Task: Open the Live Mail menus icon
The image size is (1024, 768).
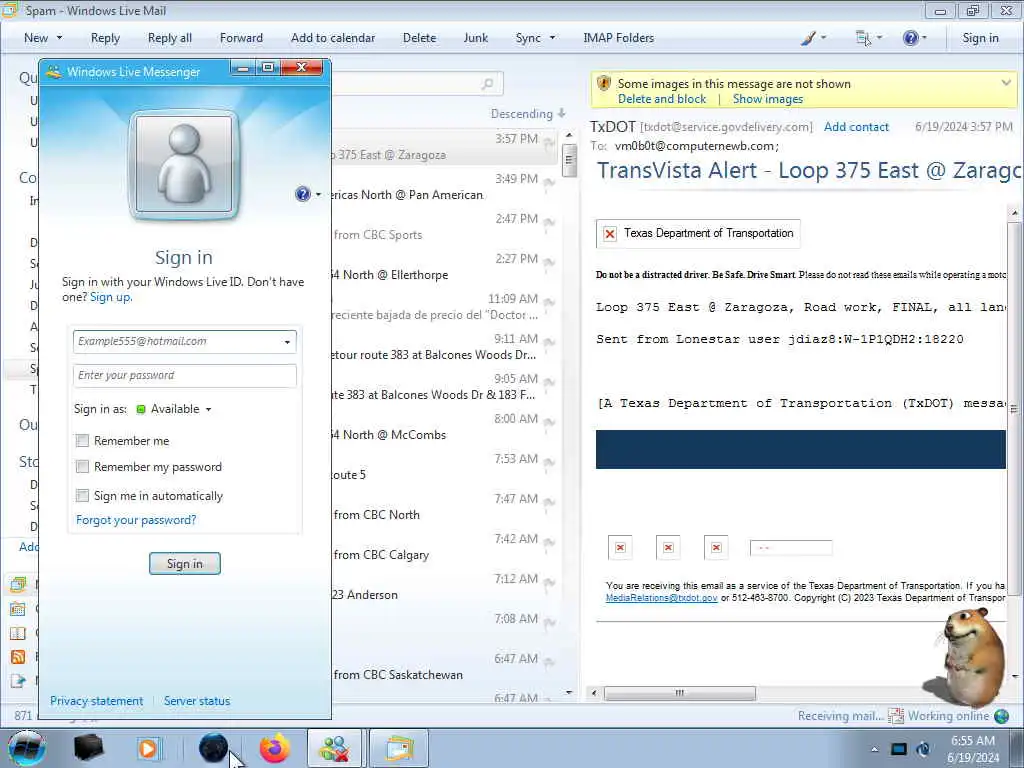Action: pos(863,38)
